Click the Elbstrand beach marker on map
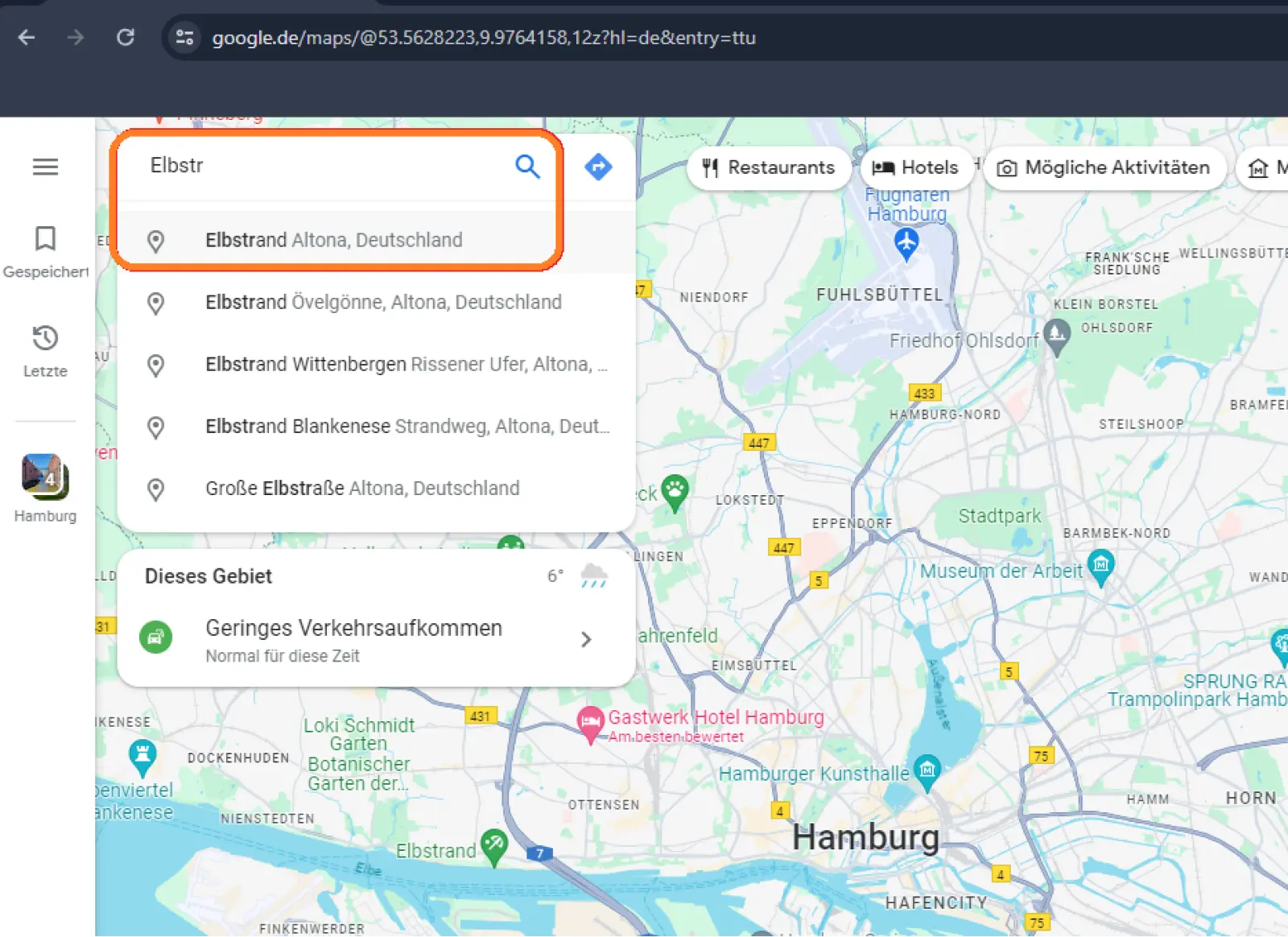This screenshot has height=937, width=1288. click(x=494, y=847)
